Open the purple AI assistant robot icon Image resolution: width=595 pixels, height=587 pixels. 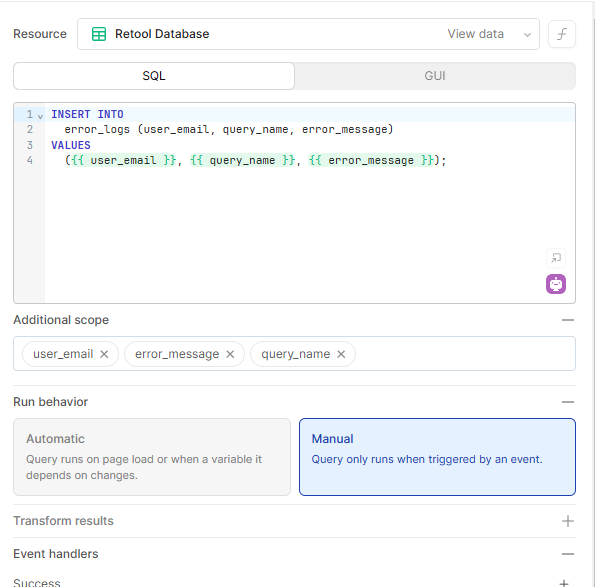click(556, 284)
